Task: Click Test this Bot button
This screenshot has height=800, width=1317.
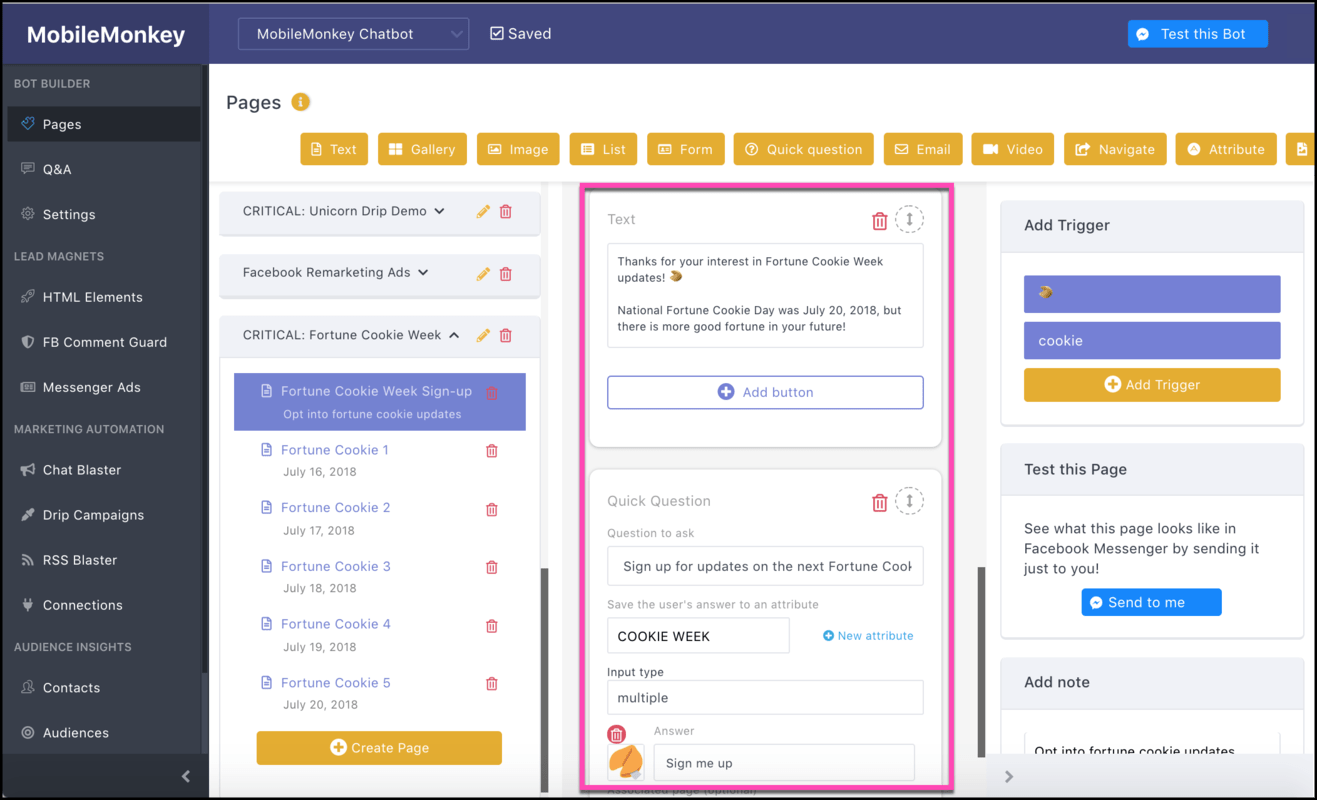Action: click(x=1197, y=34)
